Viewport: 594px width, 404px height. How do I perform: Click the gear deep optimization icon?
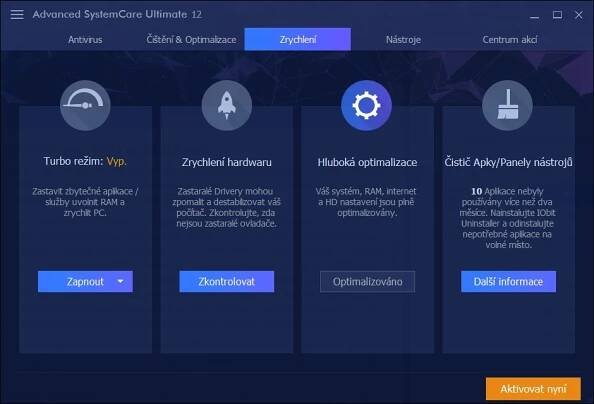(366, 105)
